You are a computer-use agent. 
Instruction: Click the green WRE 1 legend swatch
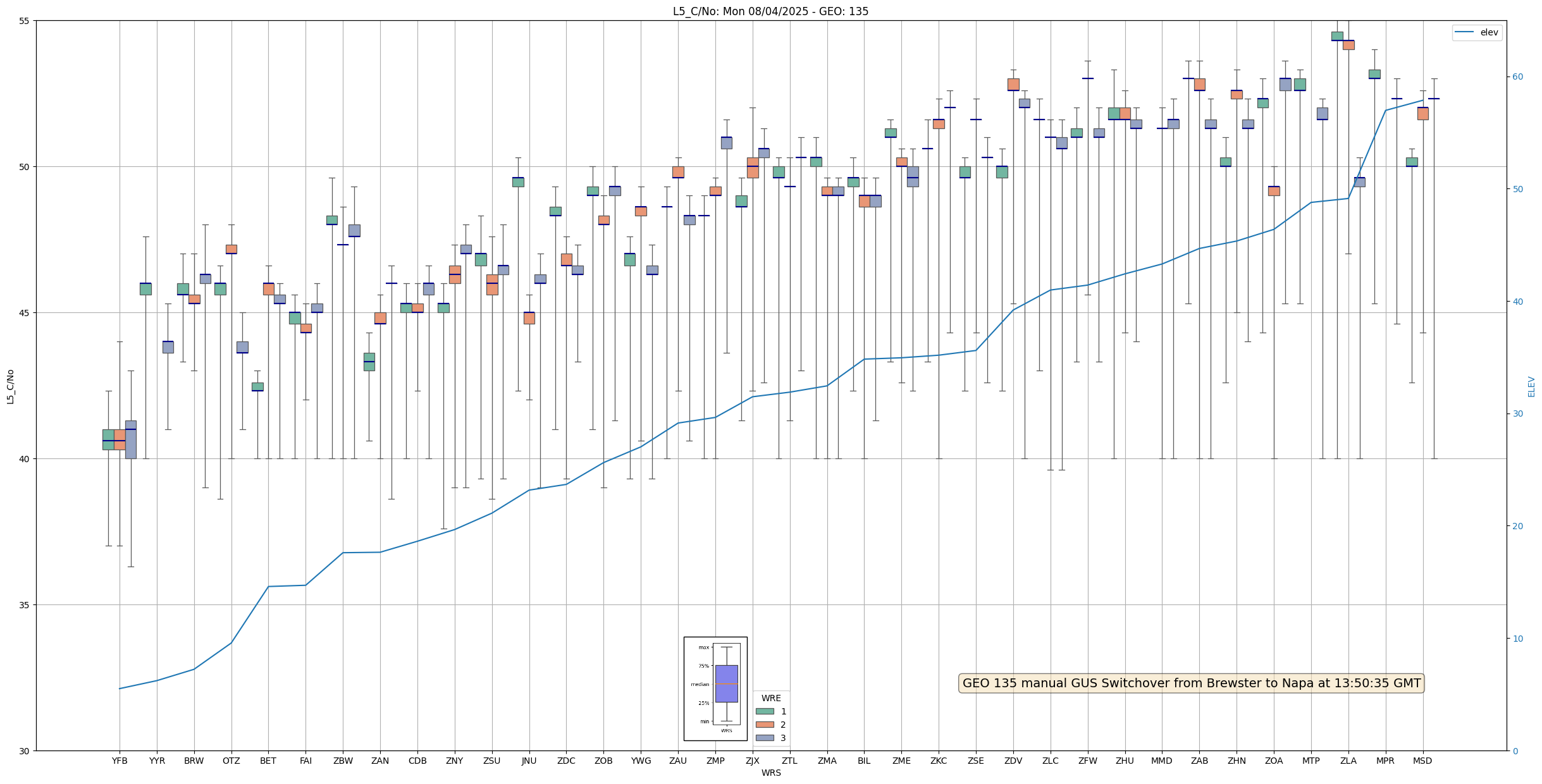pos(764,711)
